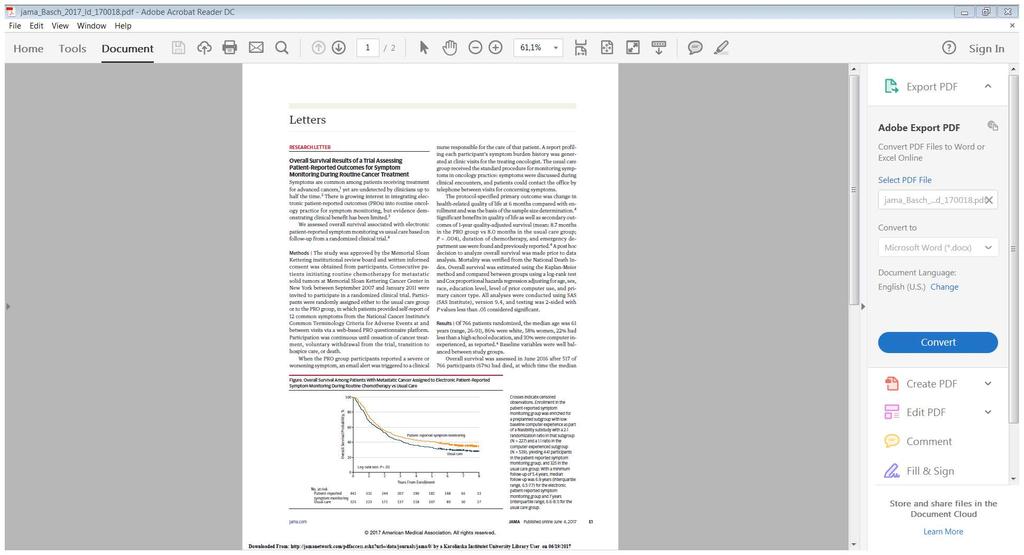
Task: Zoom in with the plus icon
Action: pos(496,48)
